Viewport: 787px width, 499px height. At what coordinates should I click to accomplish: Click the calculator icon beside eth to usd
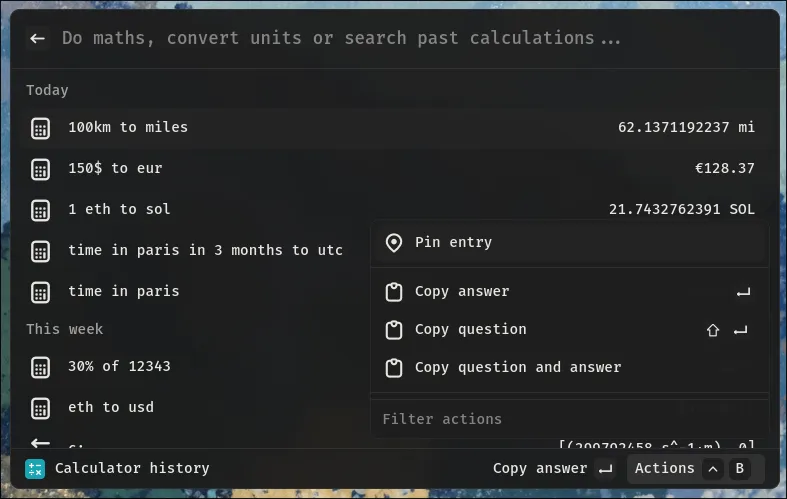coord(40,408)
